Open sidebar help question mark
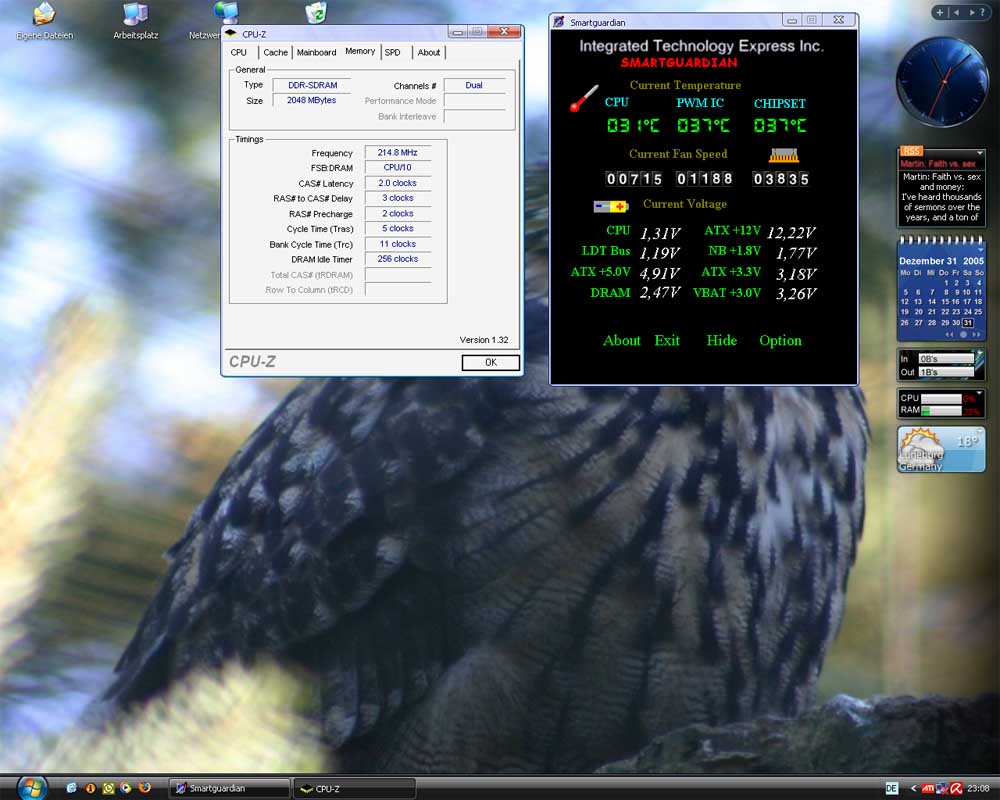Image resolution: width=1000 pixels, height=800 pixels. [x=982, y=12]
